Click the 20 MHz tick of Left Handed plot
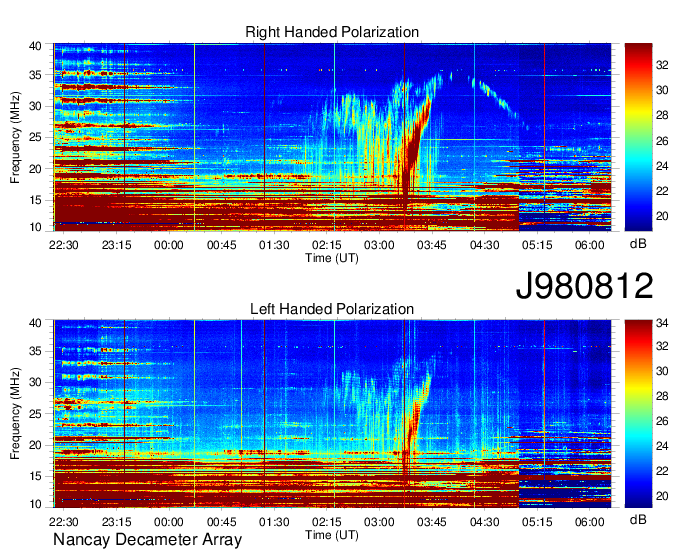The width and height of the screenshot is (680, 552). coord(36,445)
